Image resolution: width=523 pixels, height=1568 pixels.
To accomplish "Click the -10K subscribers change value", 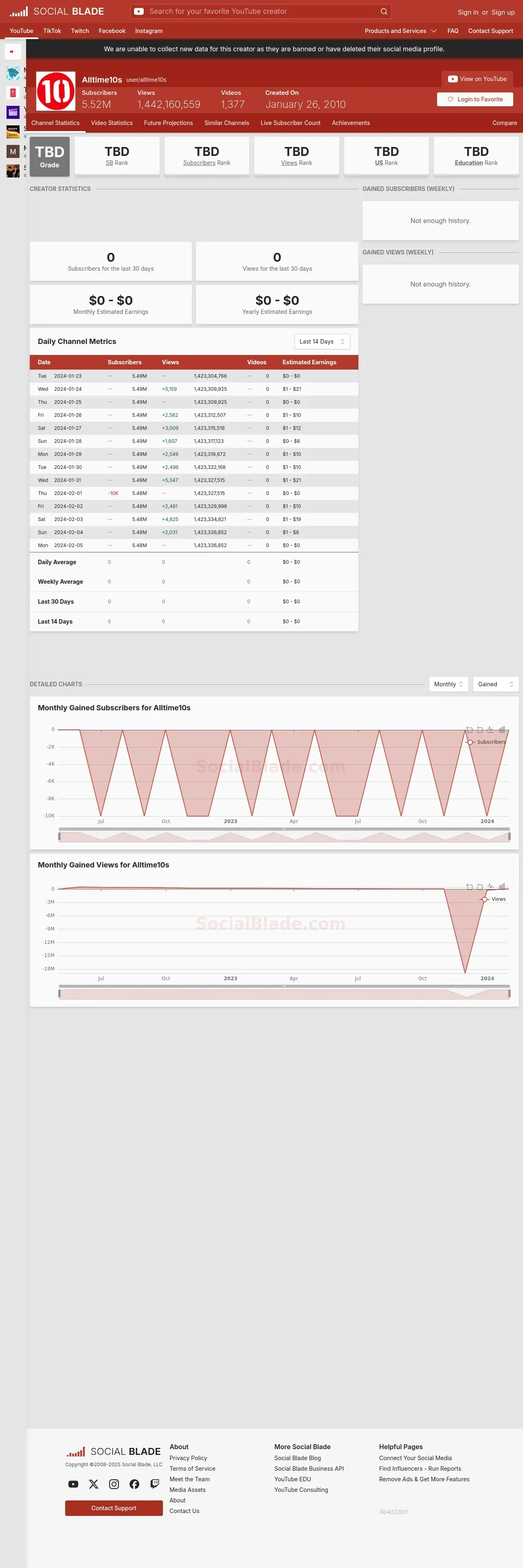I will click(x=113, y=493).
